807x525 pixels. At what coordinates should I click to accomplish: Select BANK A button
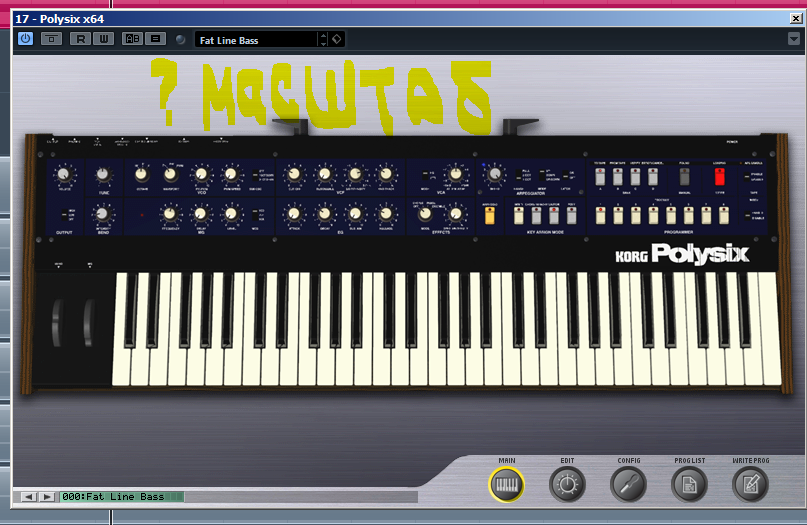click(600, 177)
